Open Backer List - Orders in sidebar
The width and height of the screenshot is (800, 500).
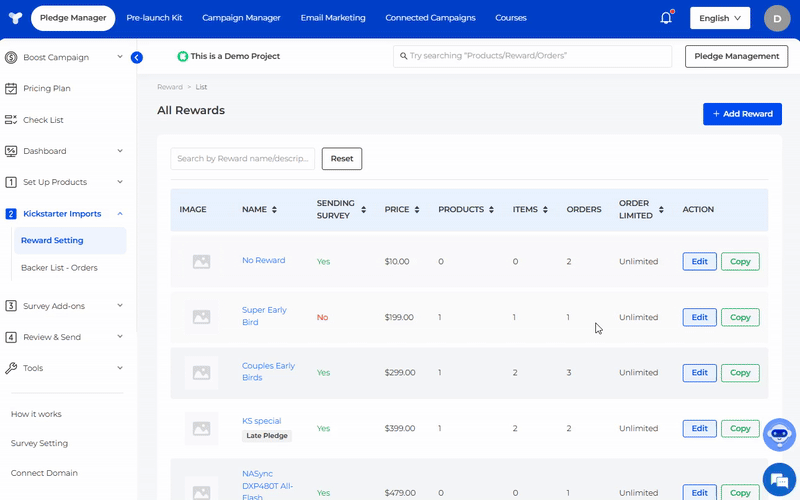pos(59,268)
